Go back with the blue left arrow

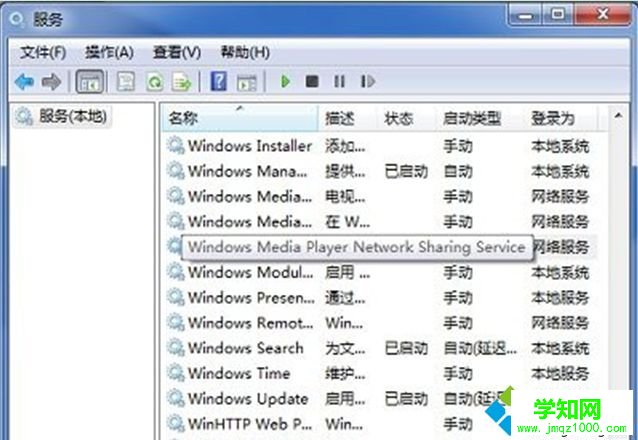tap(24, 82)
